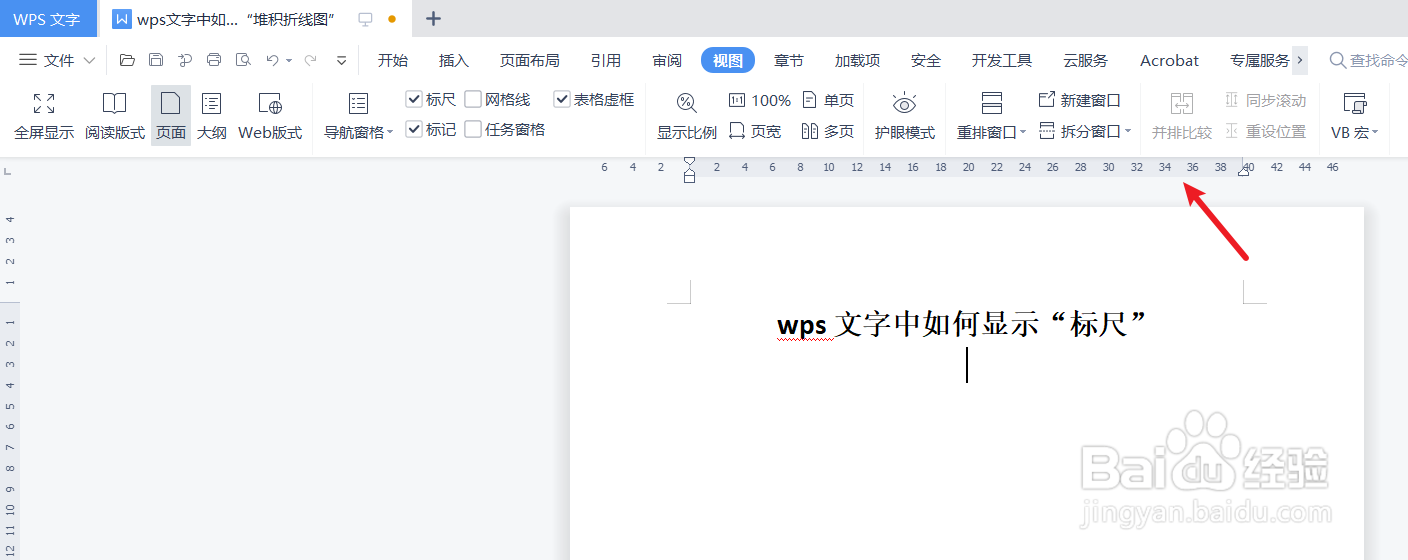Viewport: 1408px width, 560px height.
Task: Set zoom to 100%
Action: coord(760,100)
